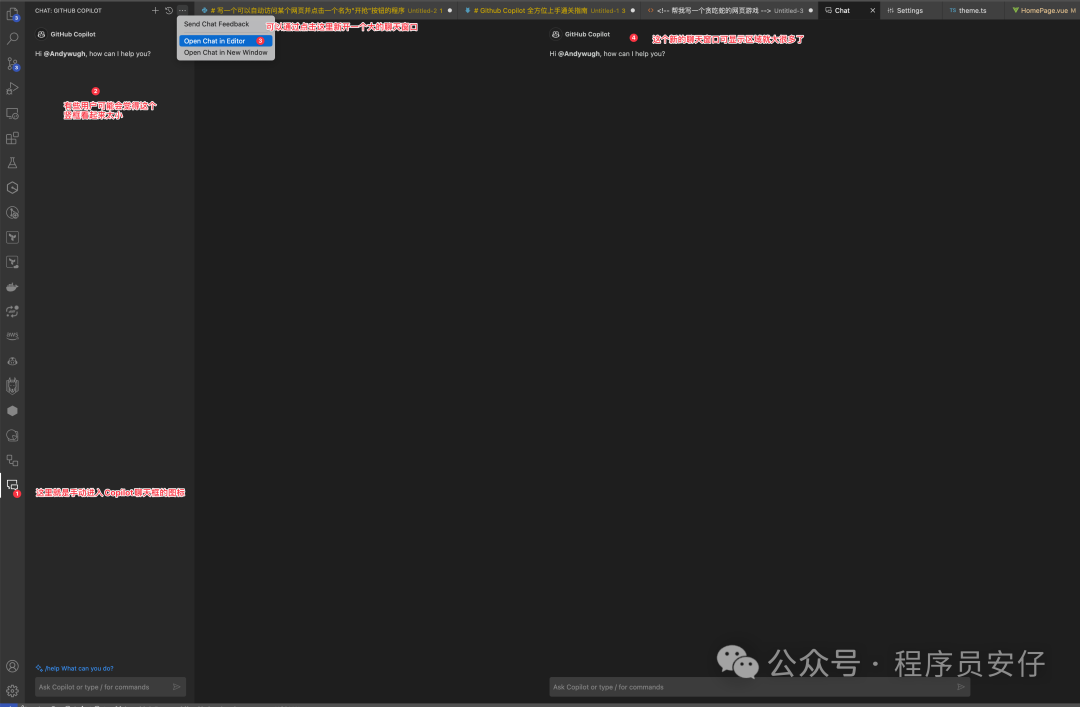Open the sync arrows icon in activity bar
This screenshot has height=707, width=1080.
pyautogui.click(x=12, y=311)
